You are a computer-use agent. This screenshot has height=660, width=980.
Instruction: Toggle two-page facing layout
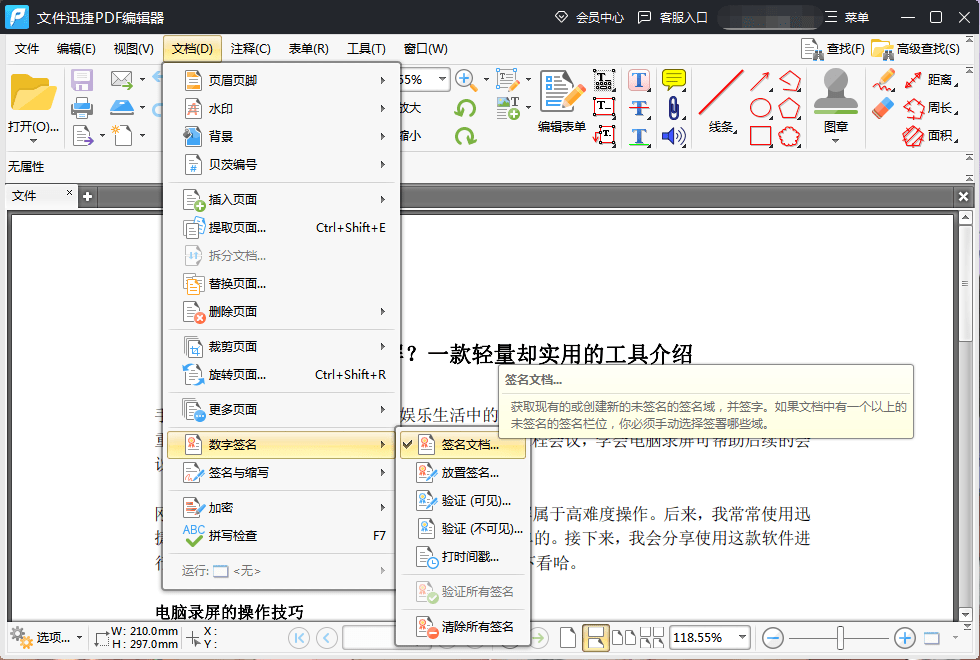coord(623,638)
